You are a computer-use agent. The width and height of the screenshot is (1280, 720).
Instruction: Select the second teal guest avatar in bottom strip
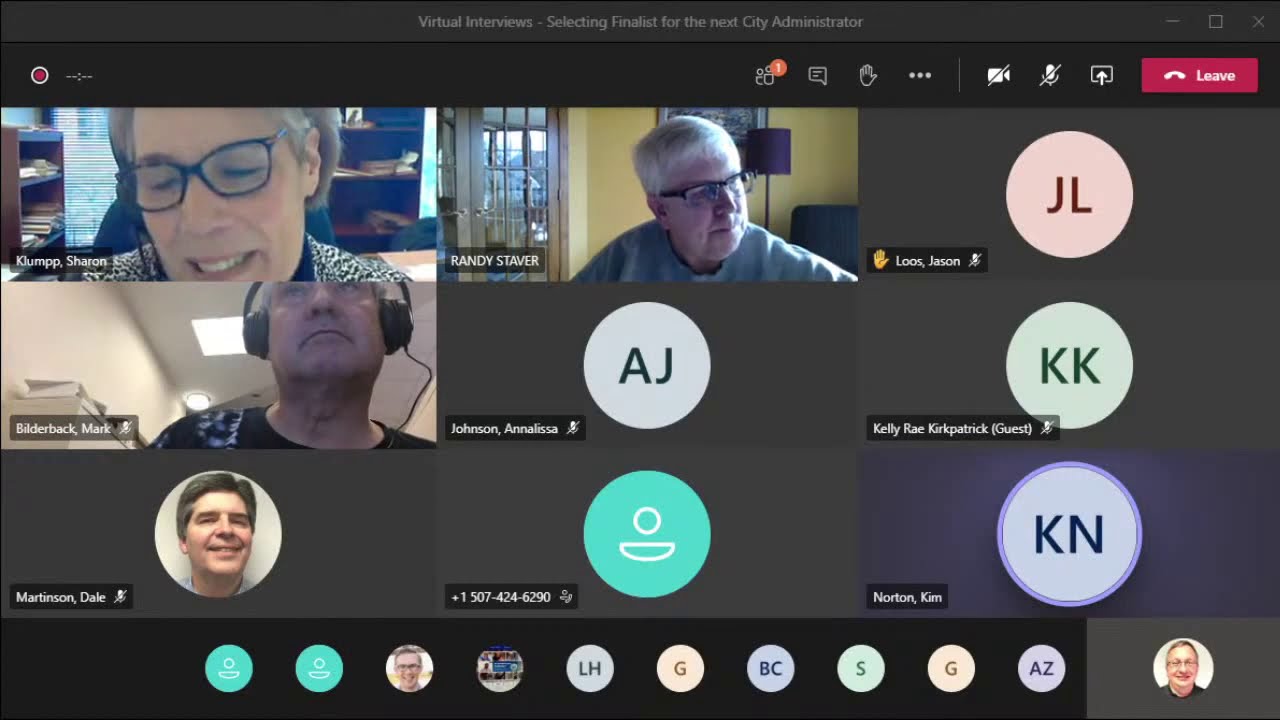pyautogui.click(x=319, y=668)
